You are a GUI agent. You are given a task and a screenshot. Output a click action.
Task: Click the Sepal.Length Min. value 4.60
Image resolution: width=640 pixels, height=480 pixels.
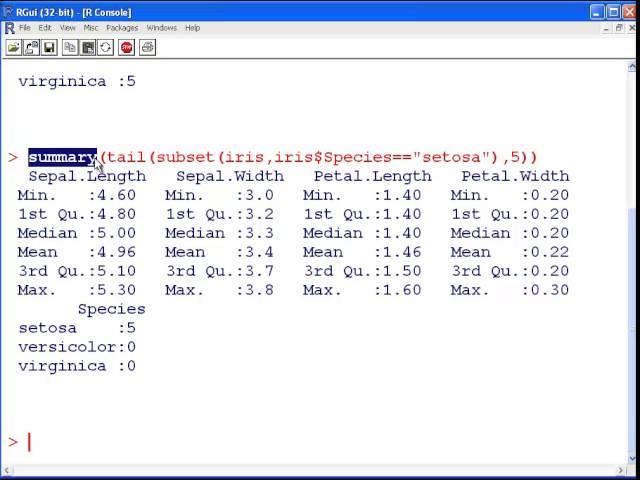click(x=116, y=195)
